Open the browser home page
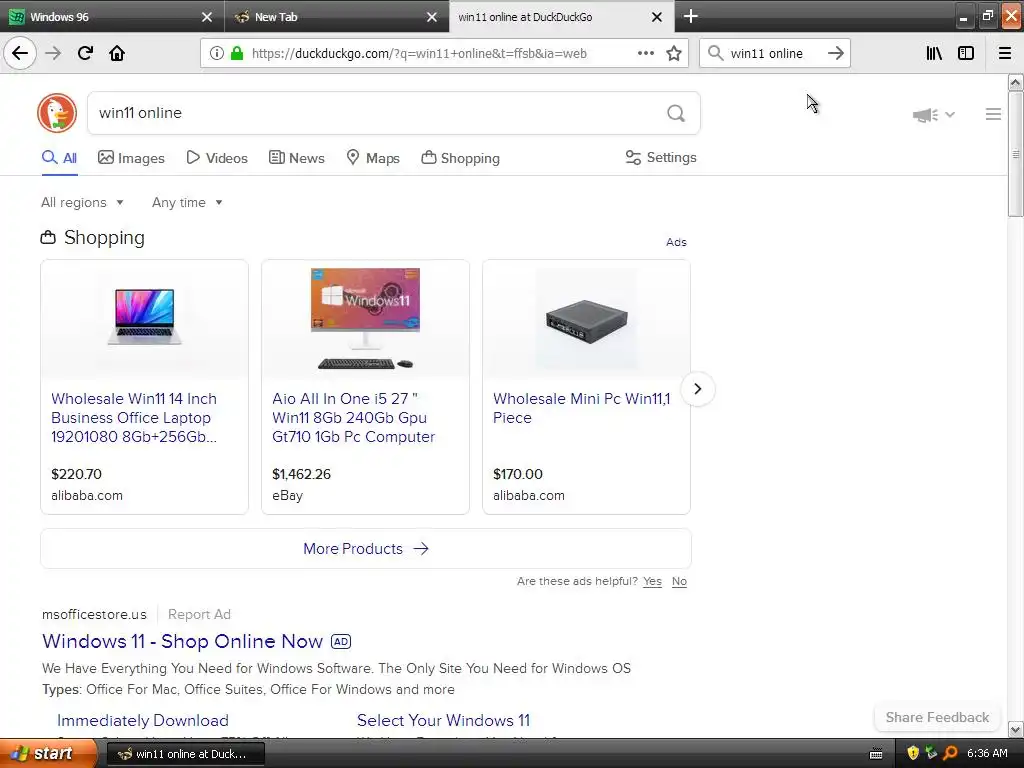 117,53
